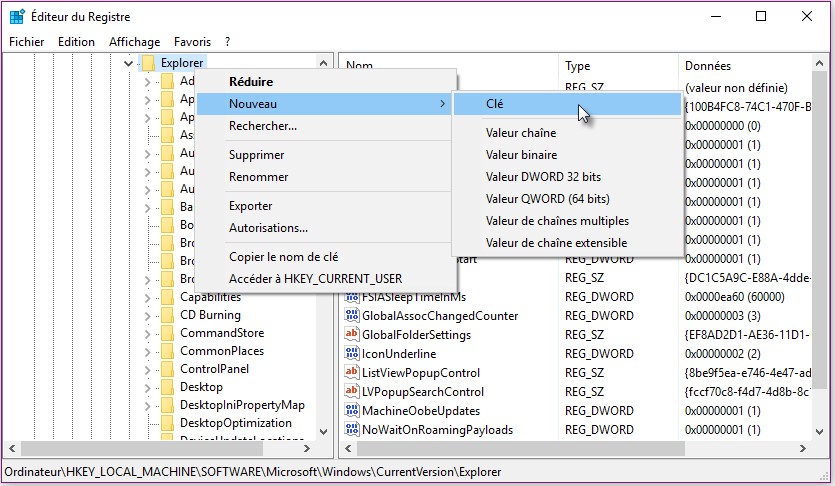835x486 pixels.
Task: Expand the CommandStore key
Action: click(x=147, y=333)
